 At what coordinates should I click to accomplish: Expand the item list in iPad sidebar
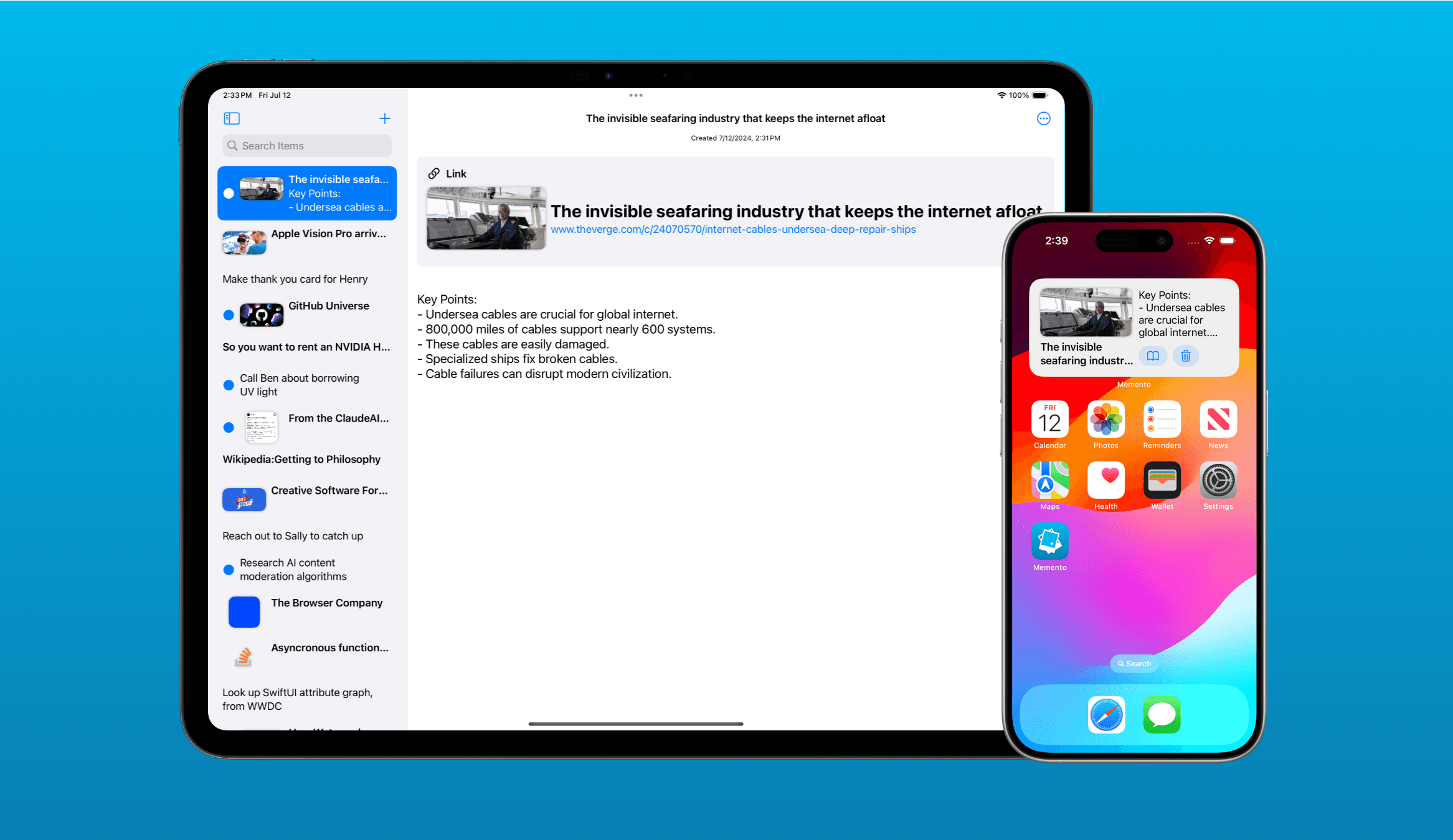231,117
